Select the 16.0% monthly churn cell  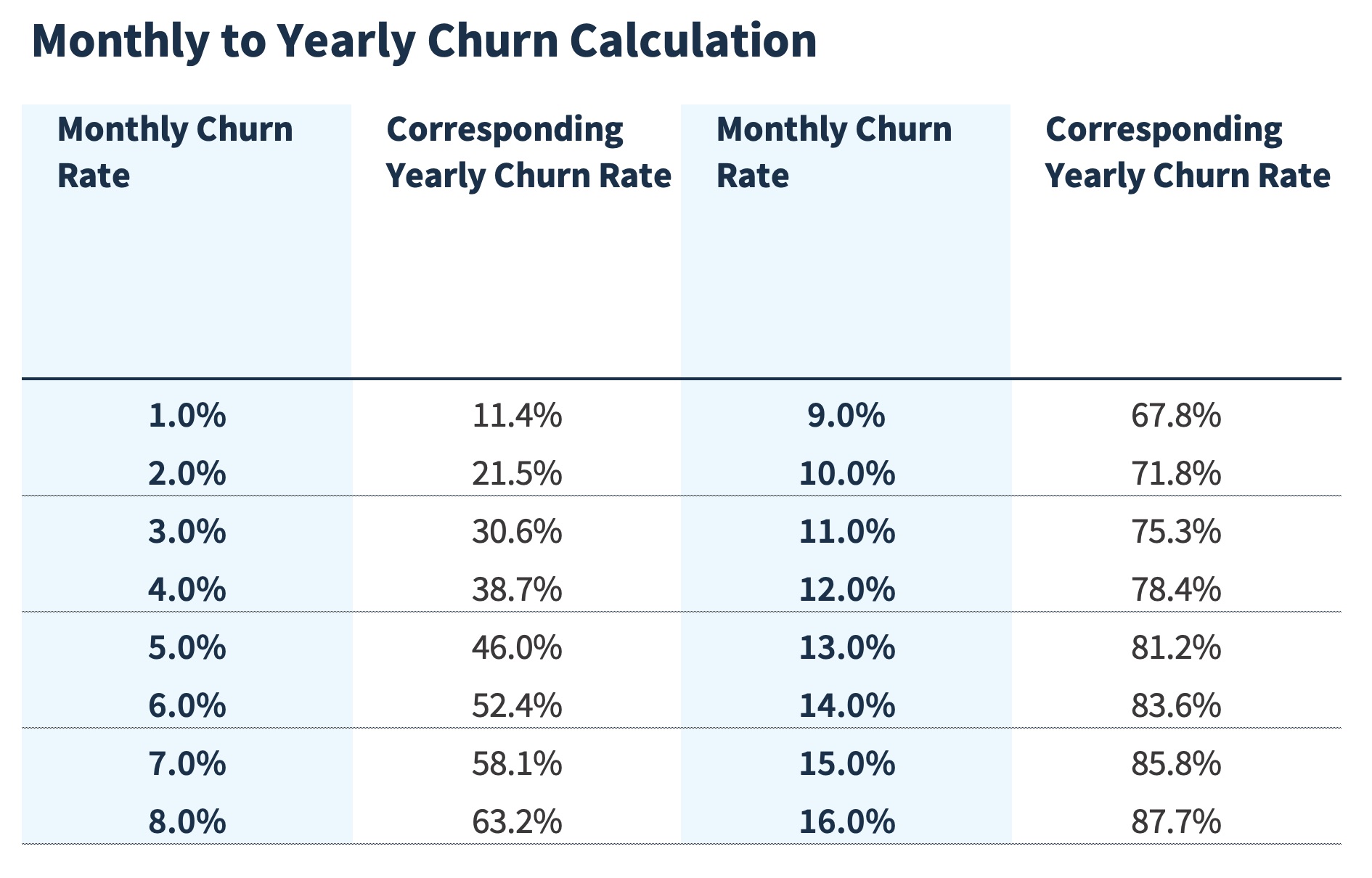click(x=846, y=822)
